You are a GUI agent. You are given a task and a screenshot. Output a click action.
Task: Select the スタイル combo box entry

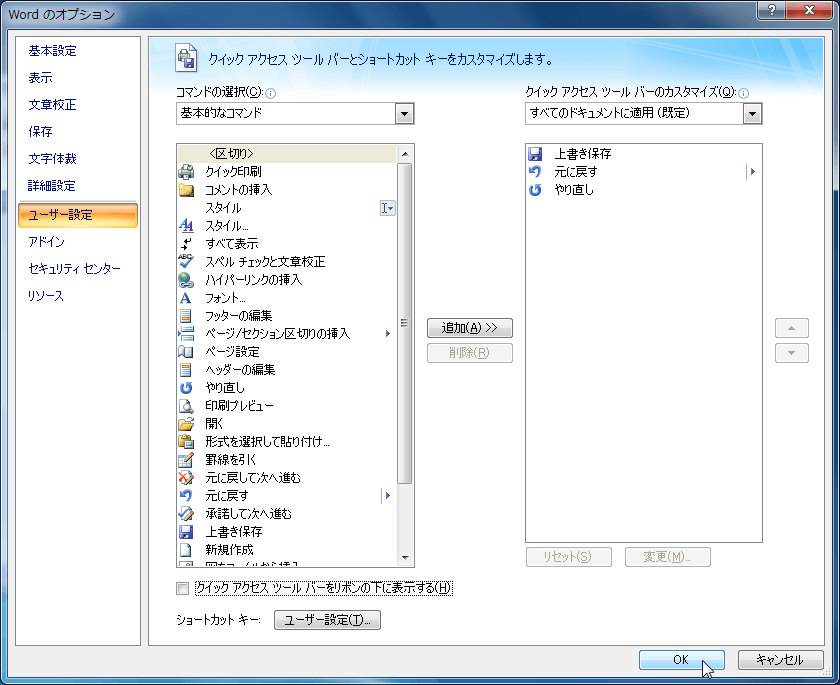tap(288, 208)
